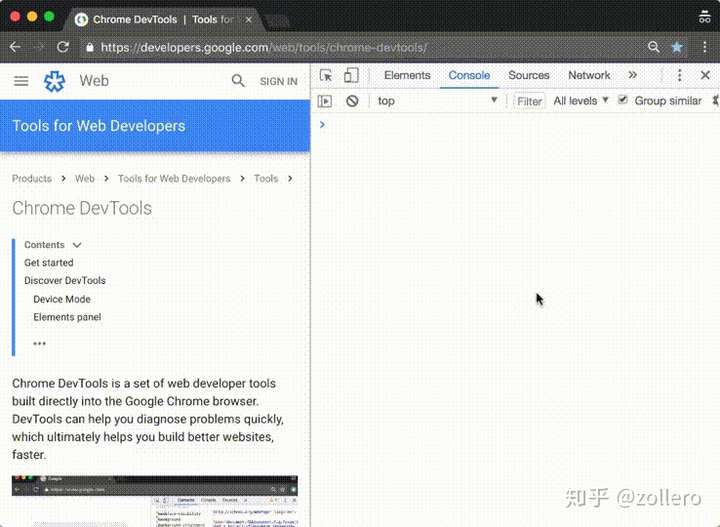
Task: Activate the inspect element picker icon
Action: 326,75
